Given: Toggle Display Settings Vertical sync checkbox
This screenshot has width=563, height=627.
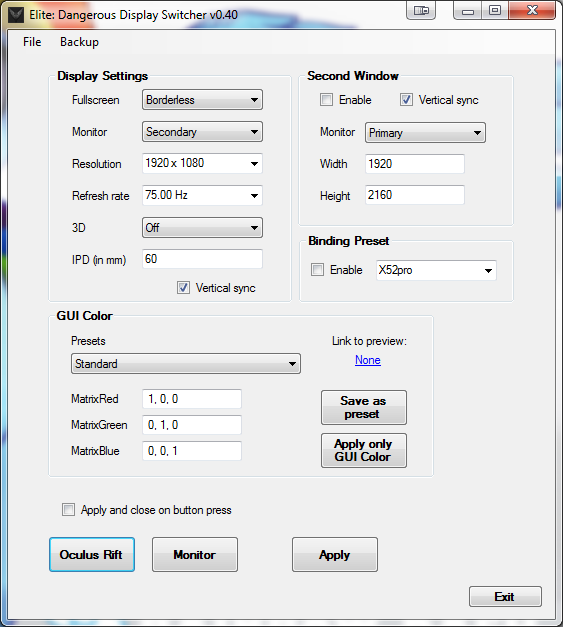Looking at the screenshot, I should (x=184, y=288).
